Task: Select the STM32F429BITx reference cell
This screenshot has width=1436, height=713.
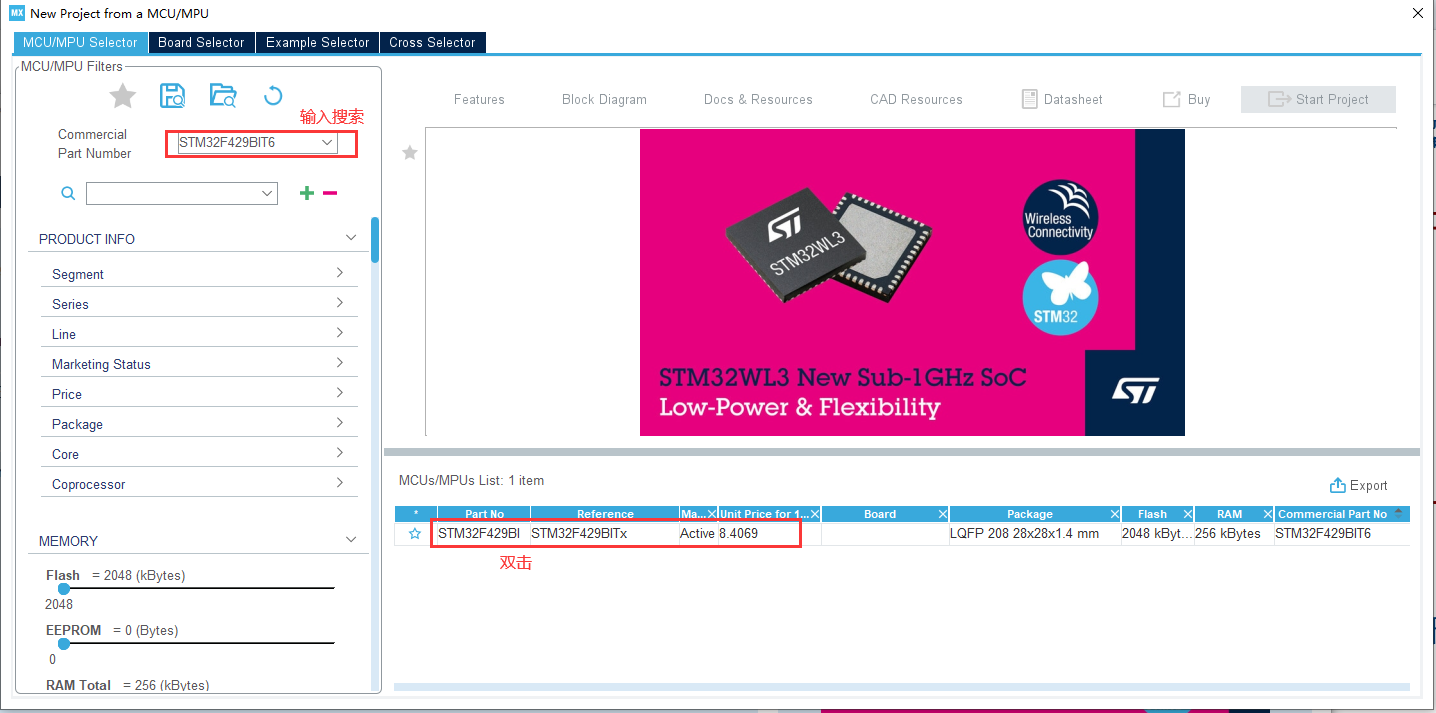Action: click(605, 534)
